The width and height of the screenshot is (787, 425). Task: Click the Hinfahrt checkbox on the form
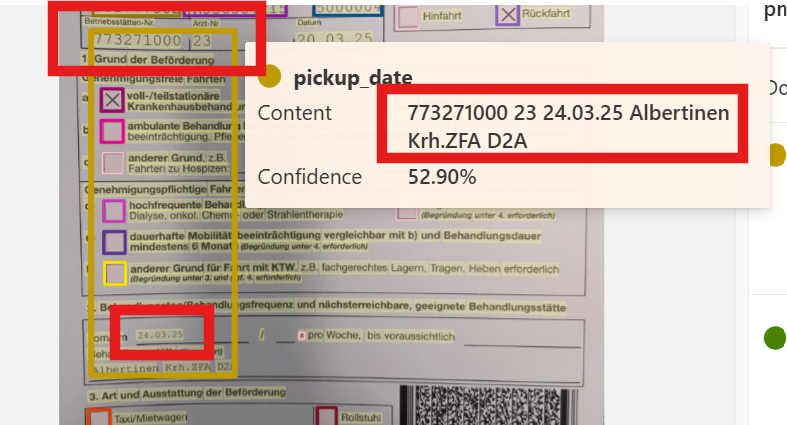tap(408, 17)
